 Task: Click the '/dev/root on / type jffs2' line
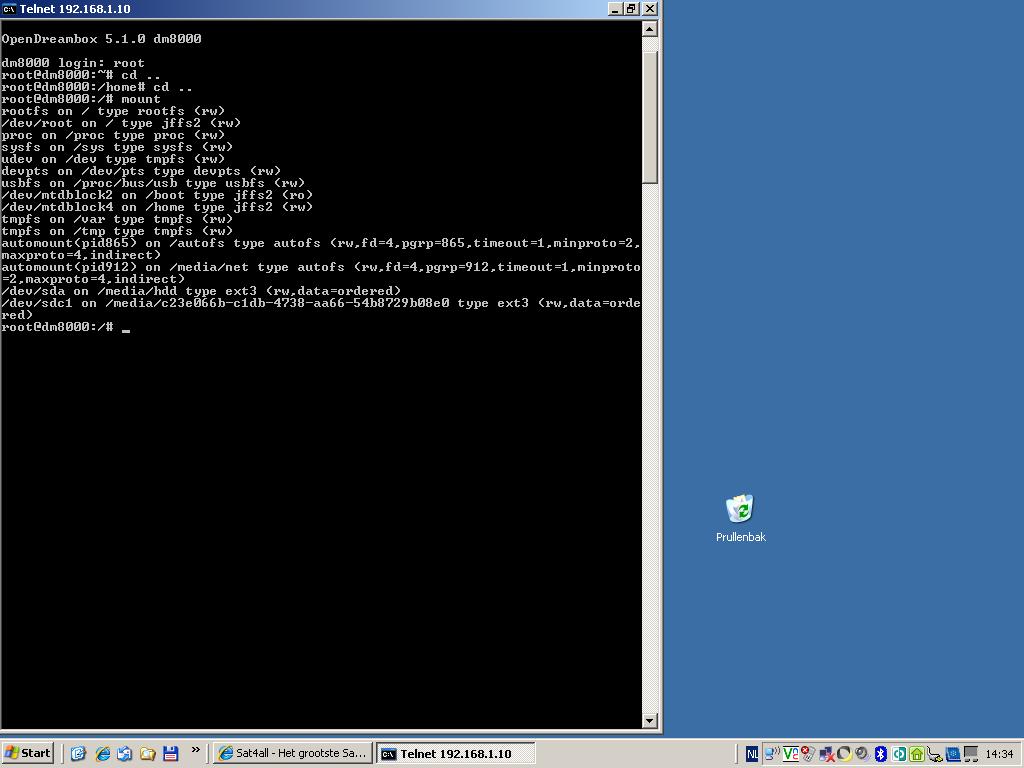click(x=121, y=123)
